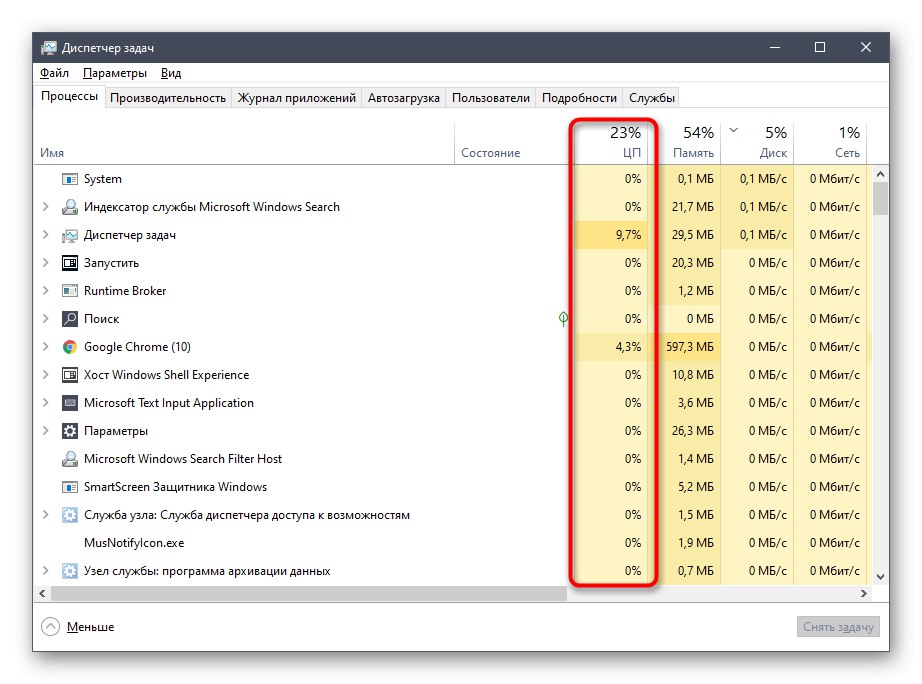Click the Диспетчер задач monitor icon
This screenshot has width=922, height=684.
click(71, 235)
